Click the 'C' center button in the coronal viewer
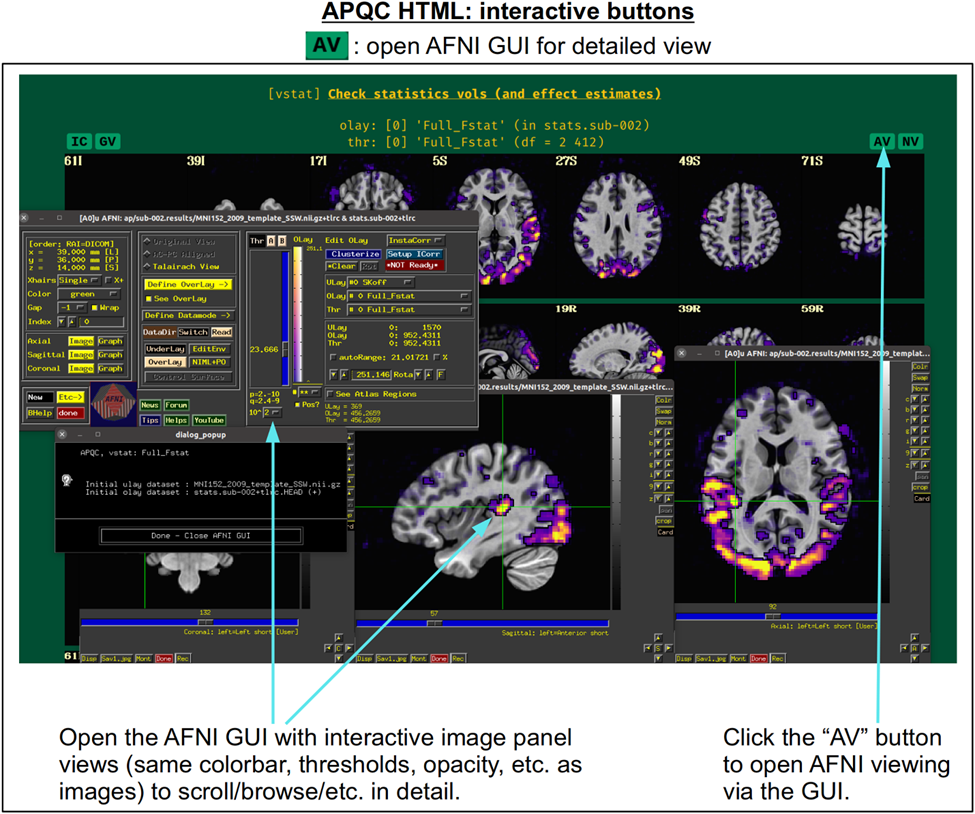This screenshot has height=814, width=975. click(x=339, y=648)
